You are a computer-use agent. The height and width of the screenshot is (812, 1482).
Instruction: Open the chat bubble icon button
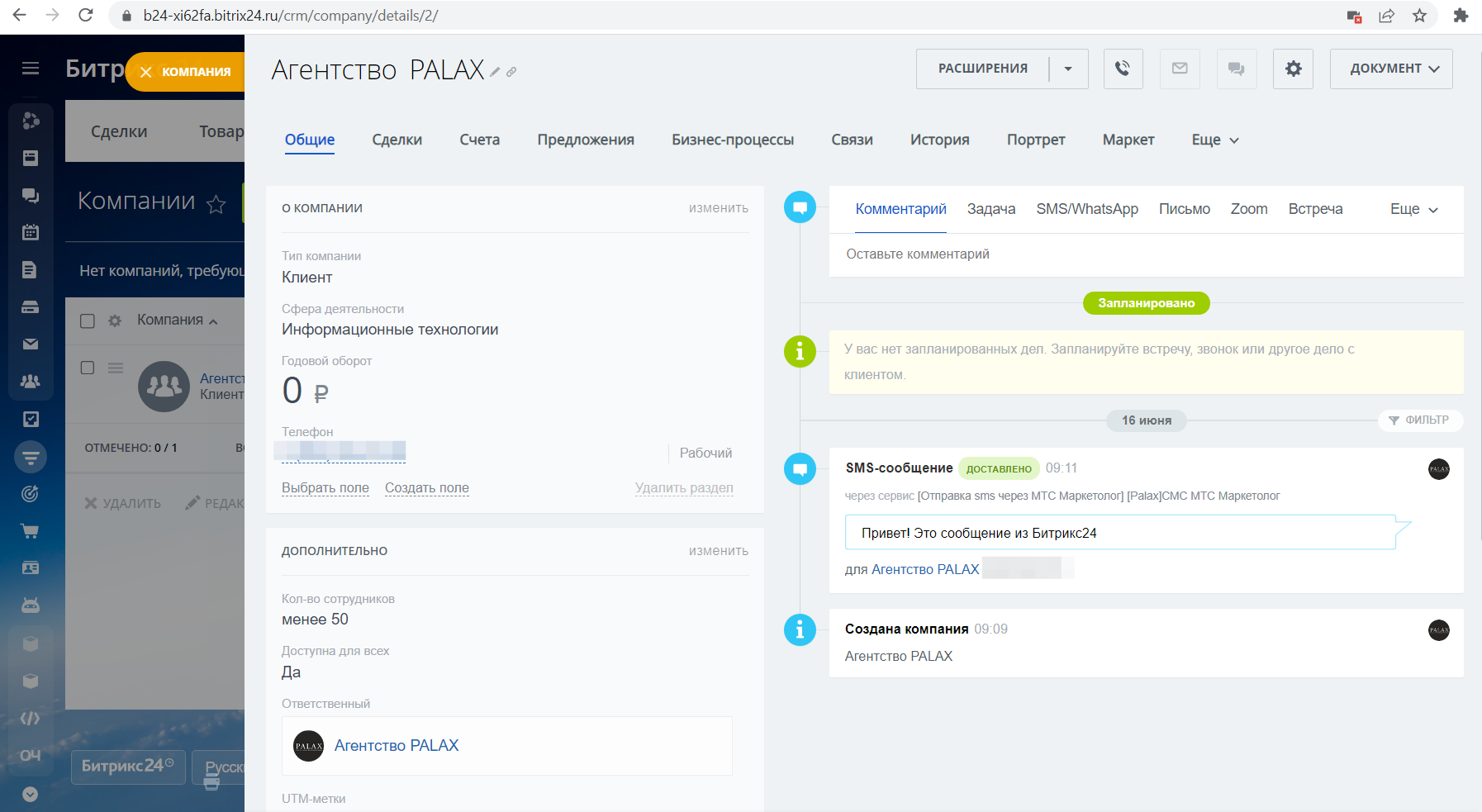click(x=1236, y=69)
